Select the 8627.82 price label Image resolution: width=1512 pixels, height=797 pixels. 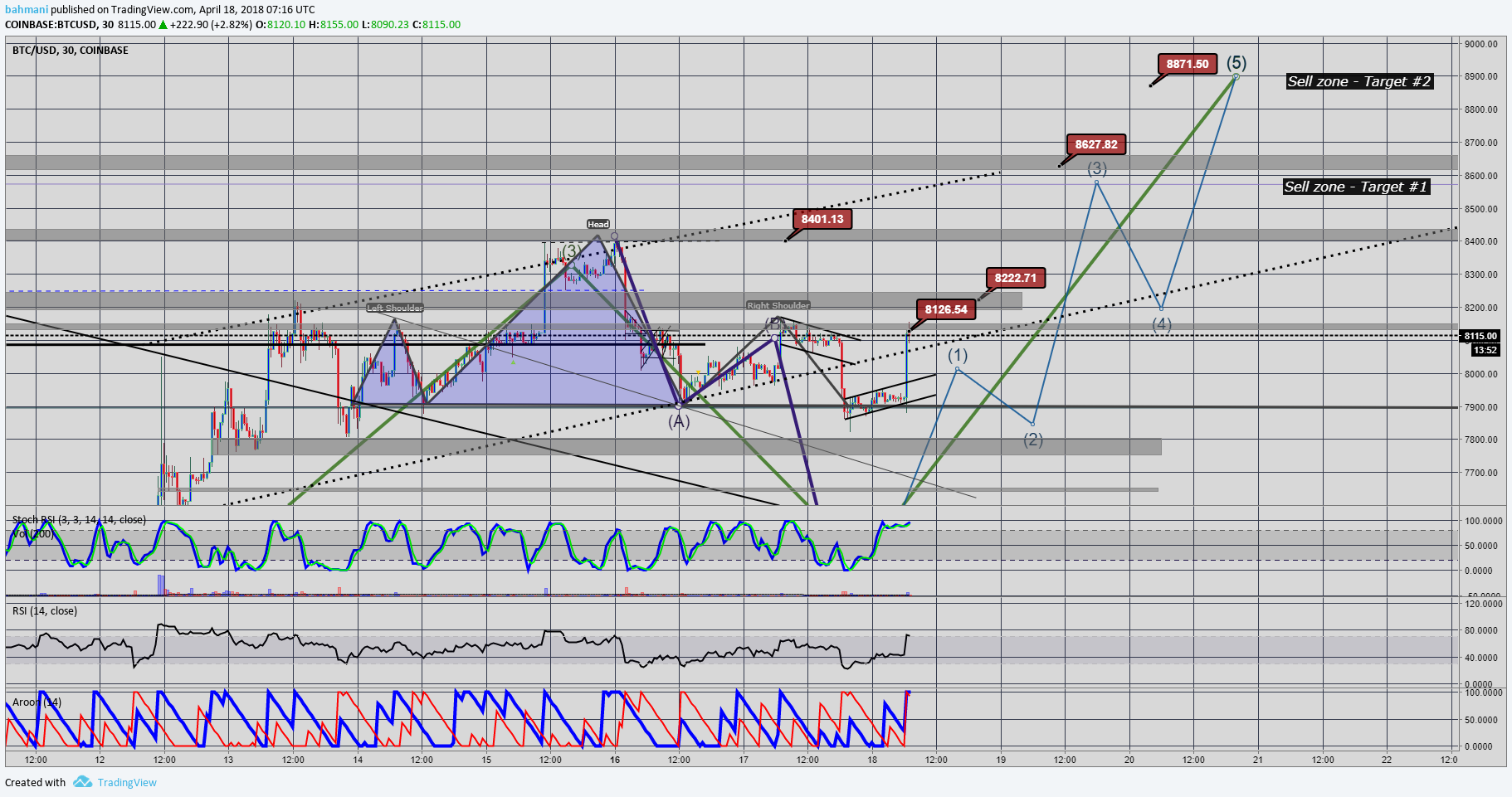click(x=1095, y=144)
